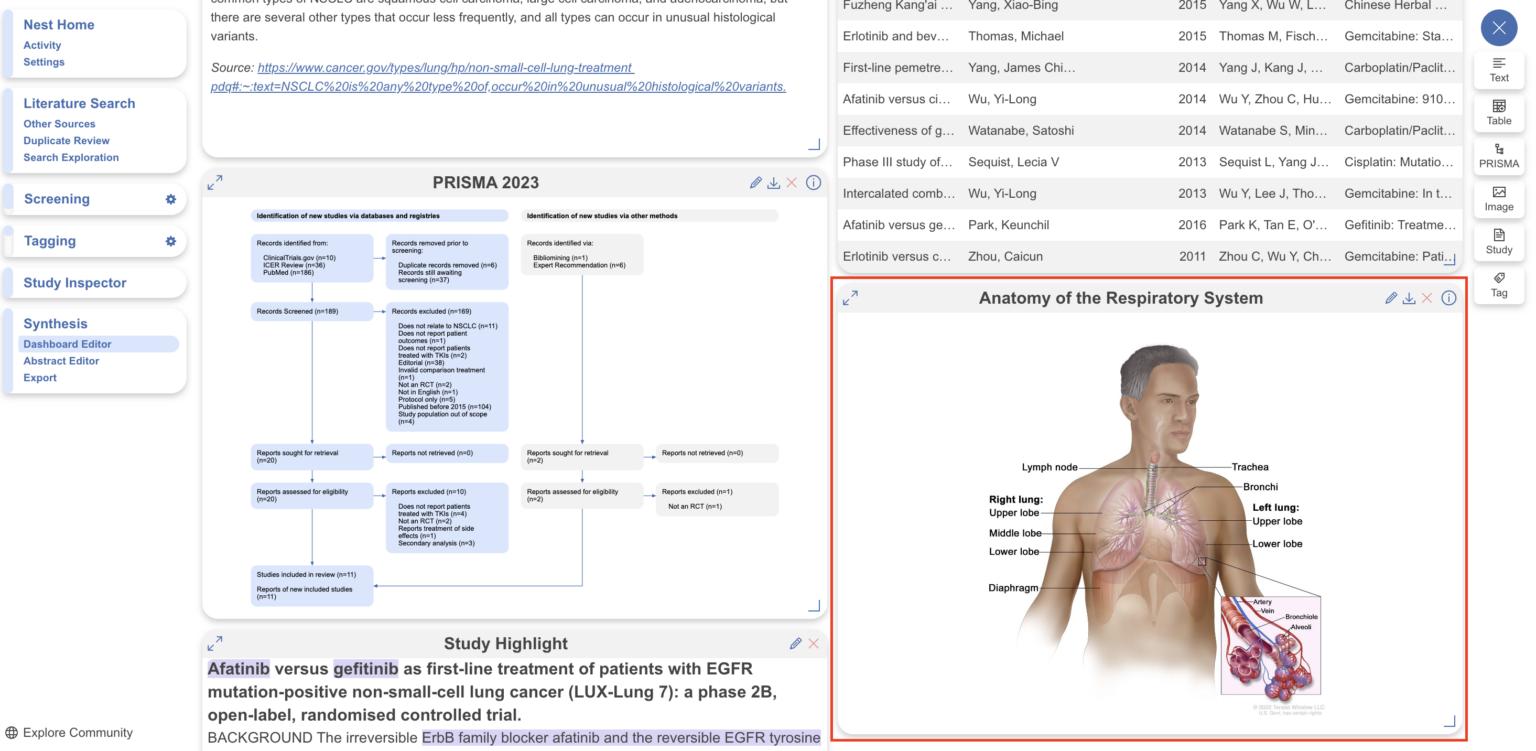
Task: Close the add-card panel with blue X button
Action: point(1499,28)
